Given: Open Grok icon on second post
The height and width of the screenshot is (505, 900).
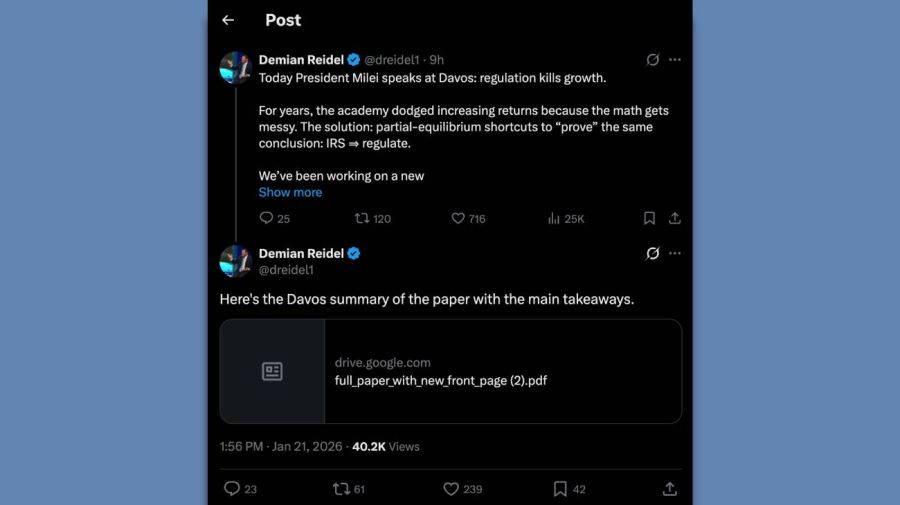Looking at the screenshot, I should pos(653,254).
